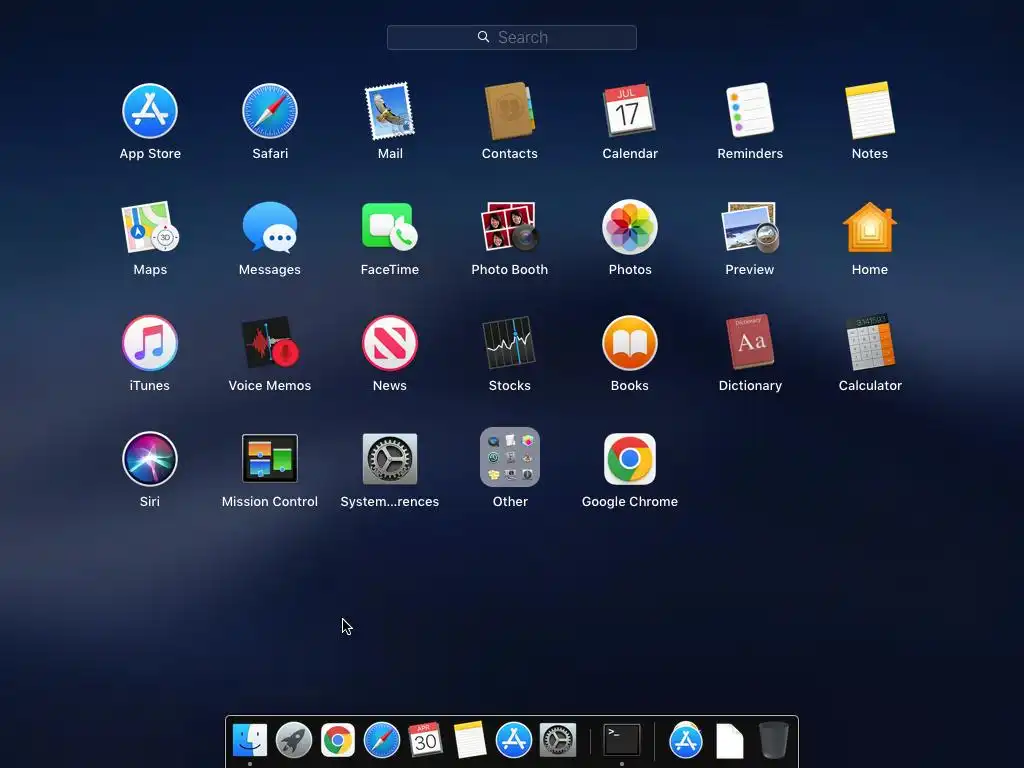This screenshot has height=768, width=1024.
Task: Open Maps
Action: click(150, 227)
